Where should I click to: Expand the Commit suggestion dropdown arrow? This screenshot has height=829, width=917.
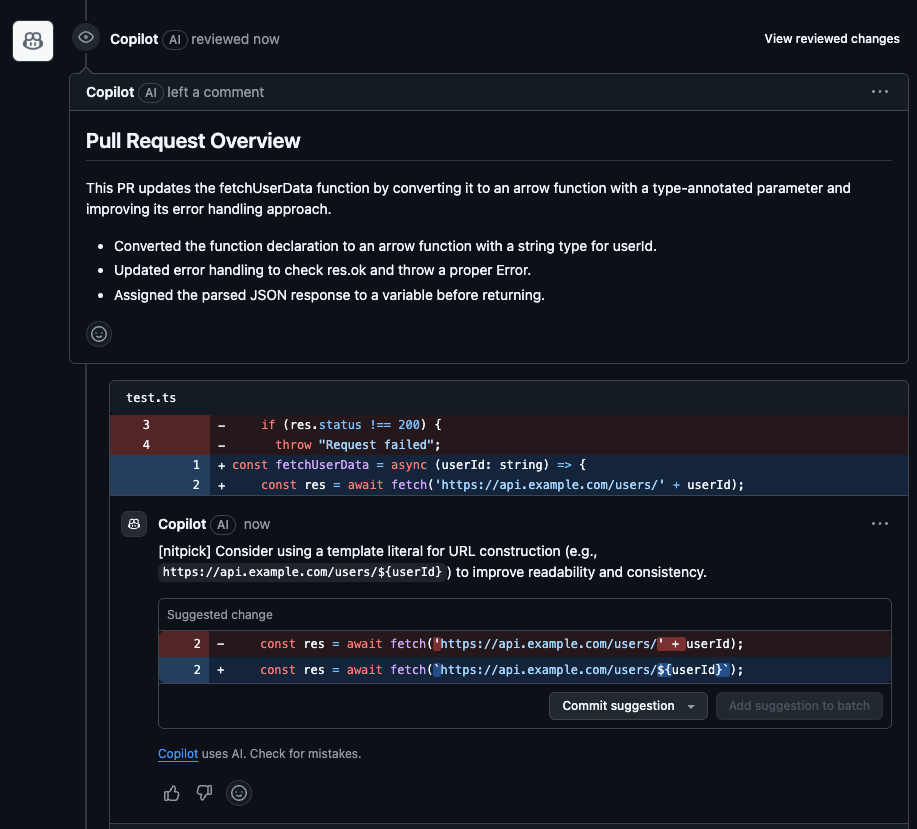(691, 706)
